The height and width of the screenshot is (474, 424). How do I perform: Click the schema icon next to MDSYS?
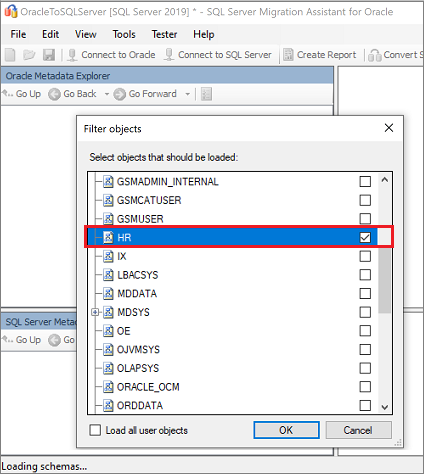pyautogui.click(x=108, y=312)
